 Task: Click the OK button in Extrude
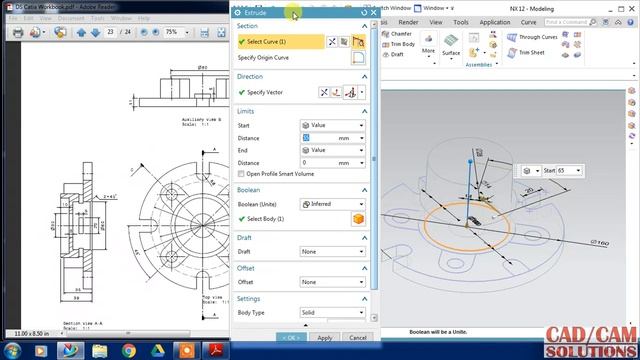click(291, 338)
